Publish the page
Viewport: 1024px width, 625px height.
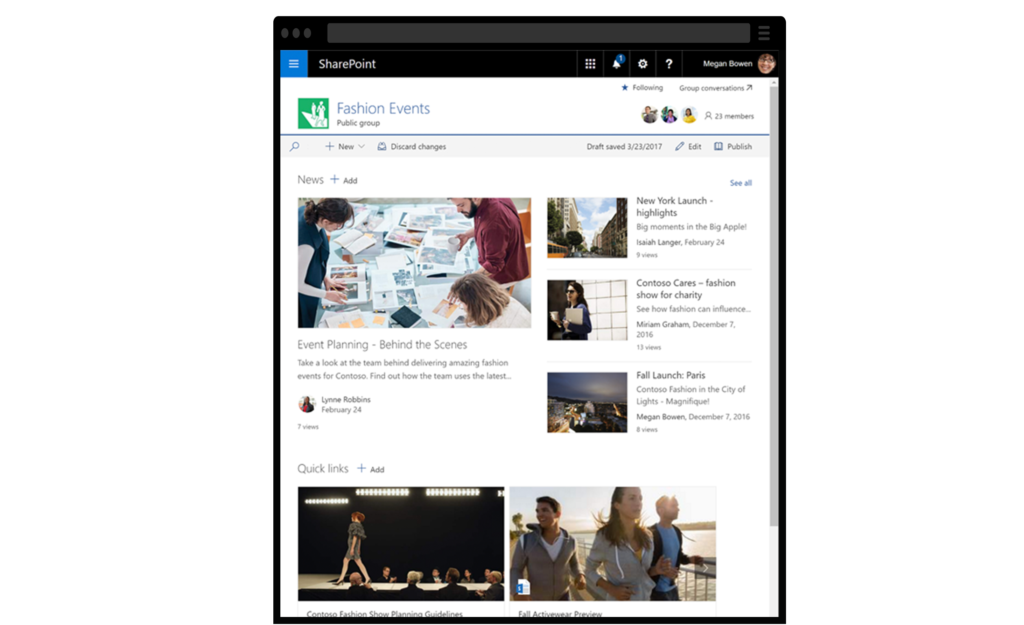point(733,147)
